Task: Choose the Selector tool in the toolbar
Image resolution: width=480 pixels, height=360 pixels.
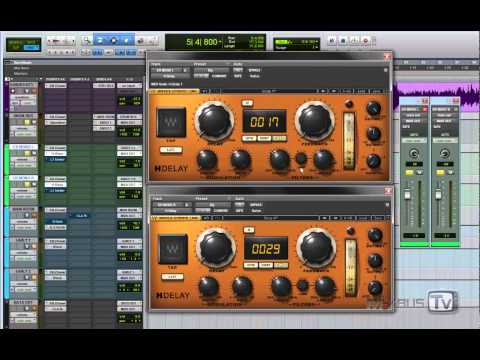Action: (114, 41)
